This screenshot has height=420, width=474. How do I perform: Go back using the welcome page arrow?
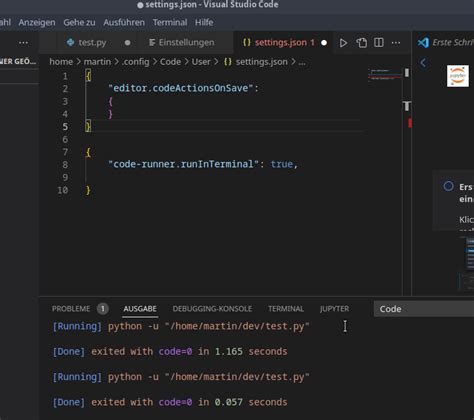(x=423, y=63)
